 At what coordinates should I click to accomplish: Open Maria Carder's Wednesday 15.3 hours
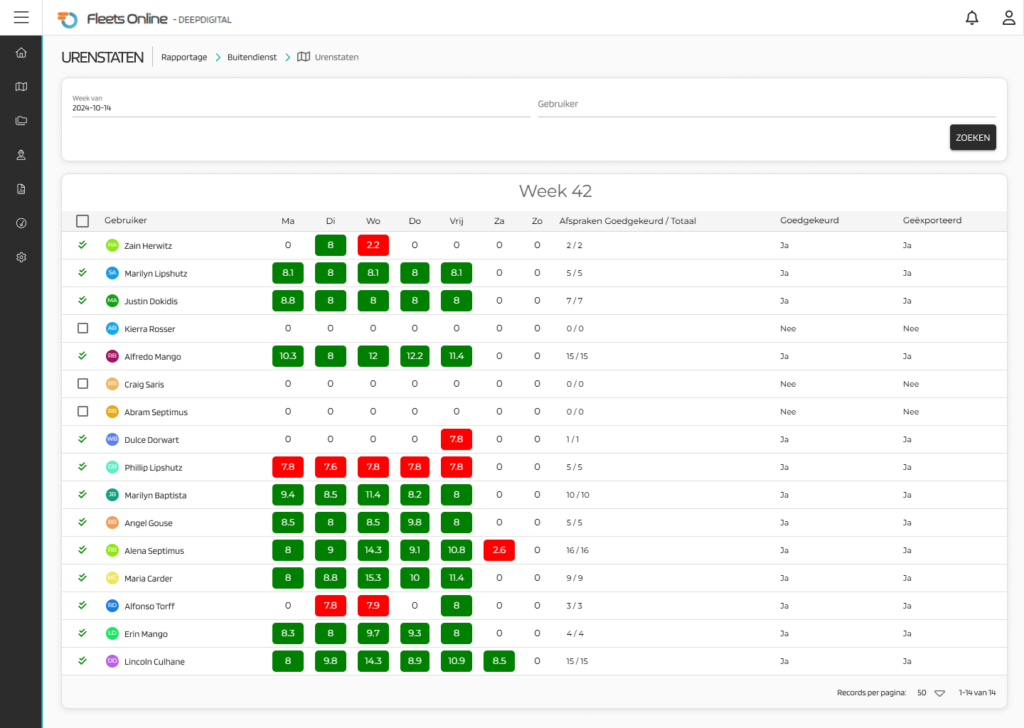click(x=373, y=578)
